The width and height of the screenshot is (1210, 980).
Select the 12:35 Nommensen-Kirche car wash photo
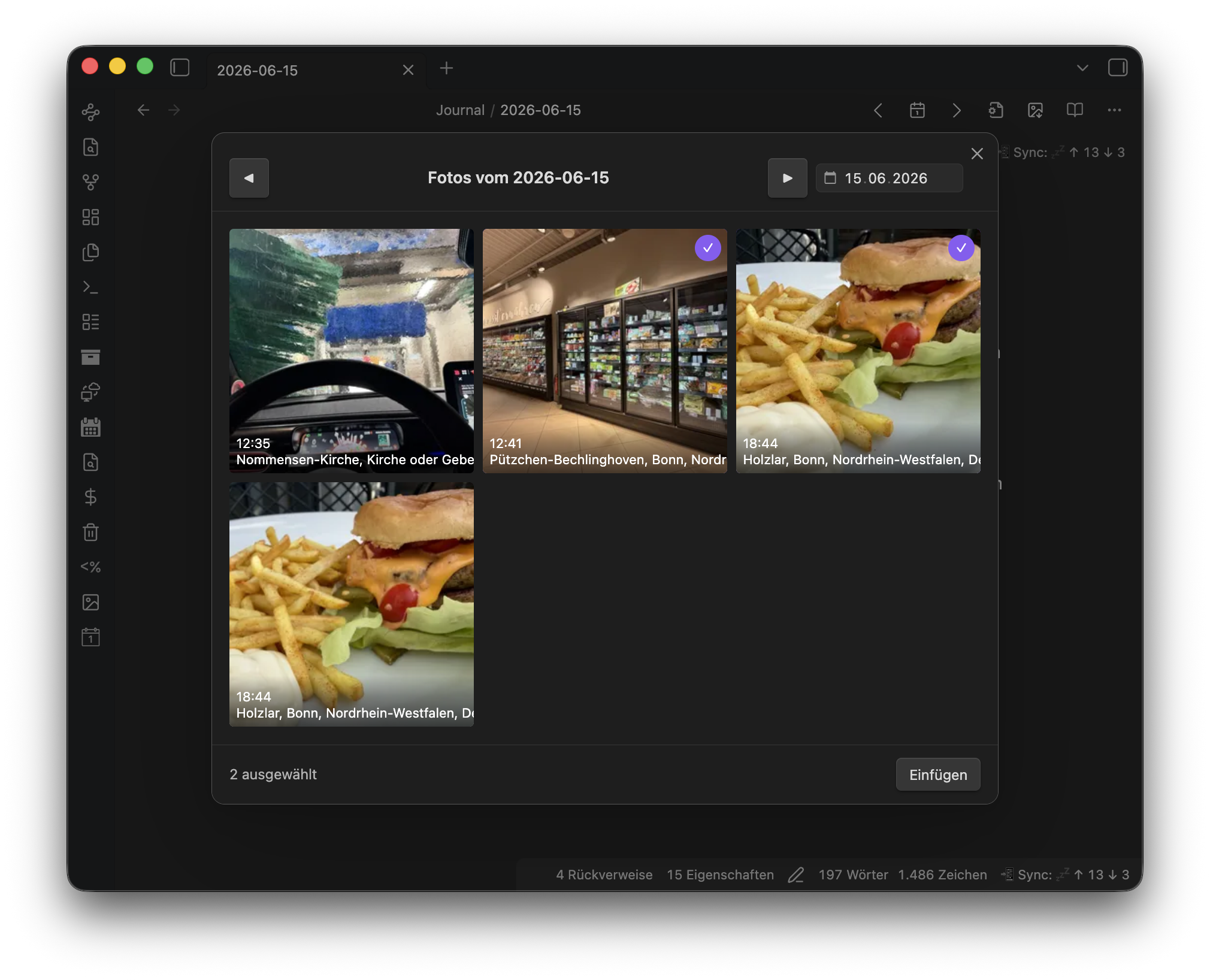(x=352, y=351)
